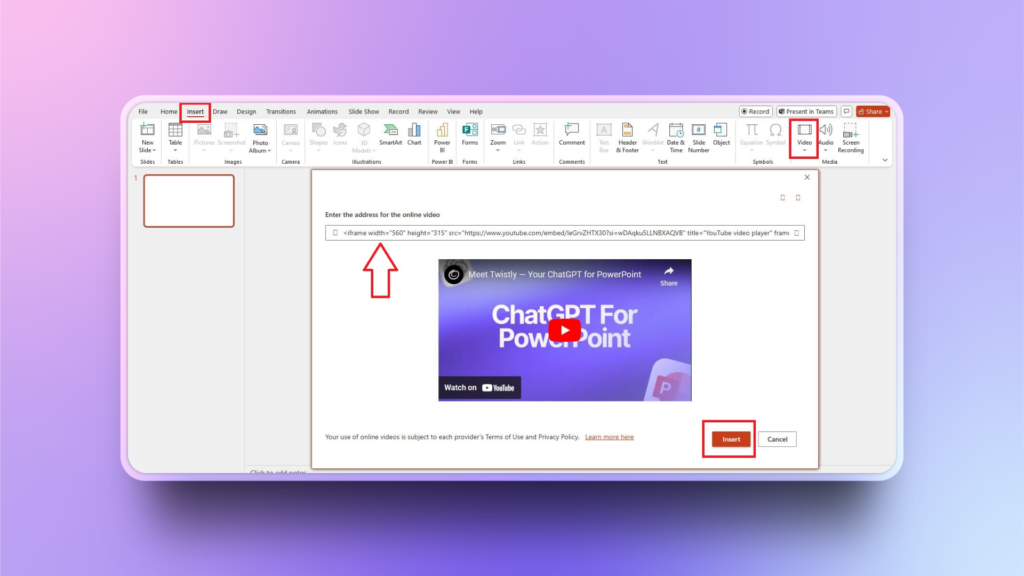Cancel the online video dialog
This screenshot has width=1024, height=576.
point(777,440)
